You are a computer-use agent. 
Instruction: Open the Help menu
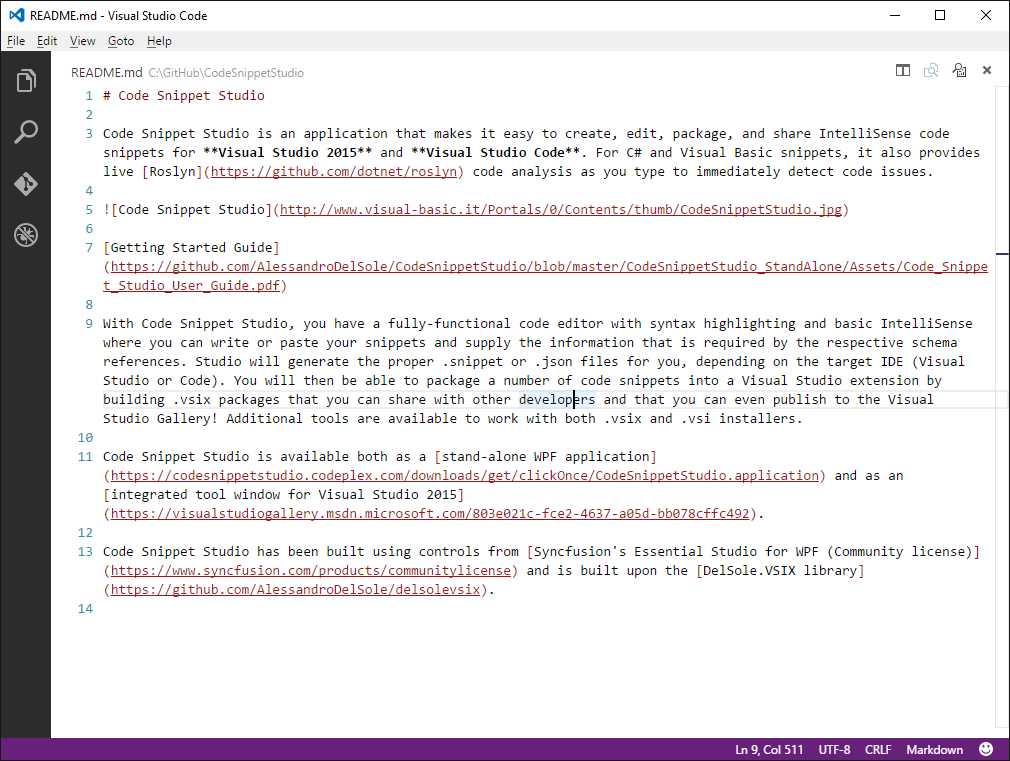tap(158, 41)
